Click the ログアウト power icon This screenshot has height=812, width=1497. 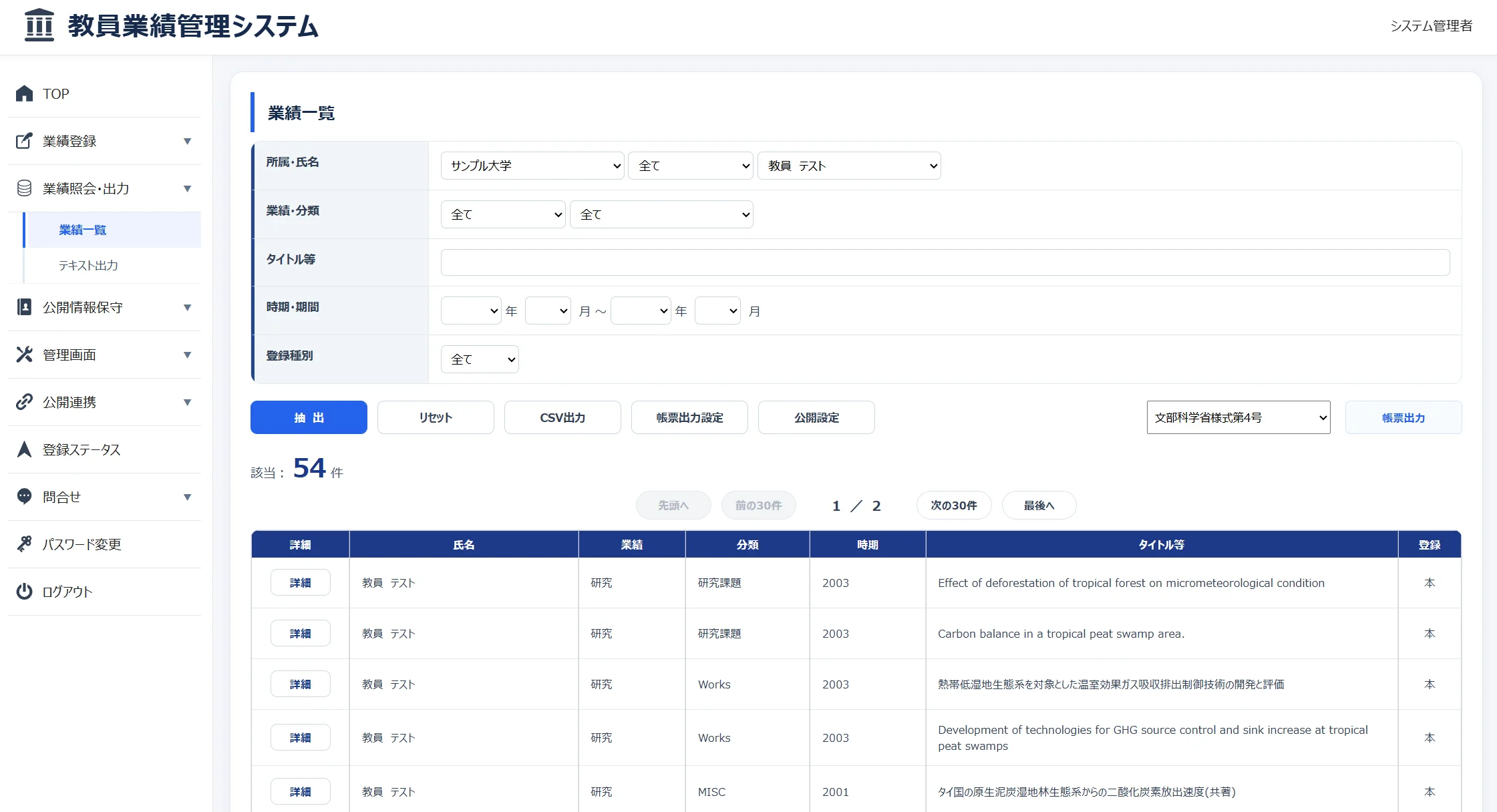tap(24, 592)
